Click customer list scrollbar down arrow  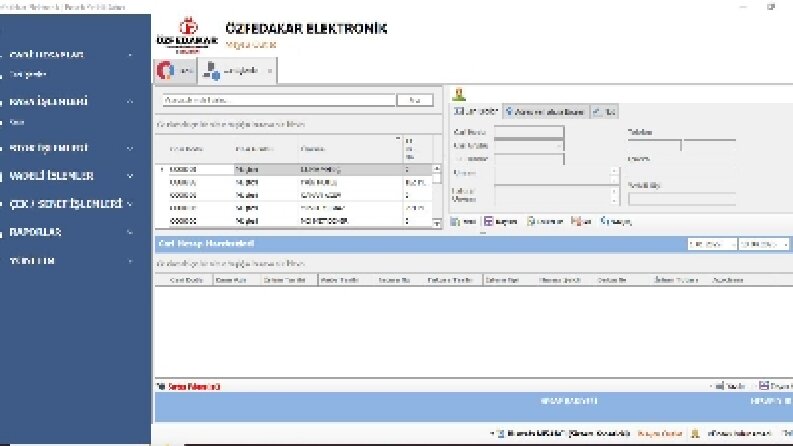(x=436, y=222)
